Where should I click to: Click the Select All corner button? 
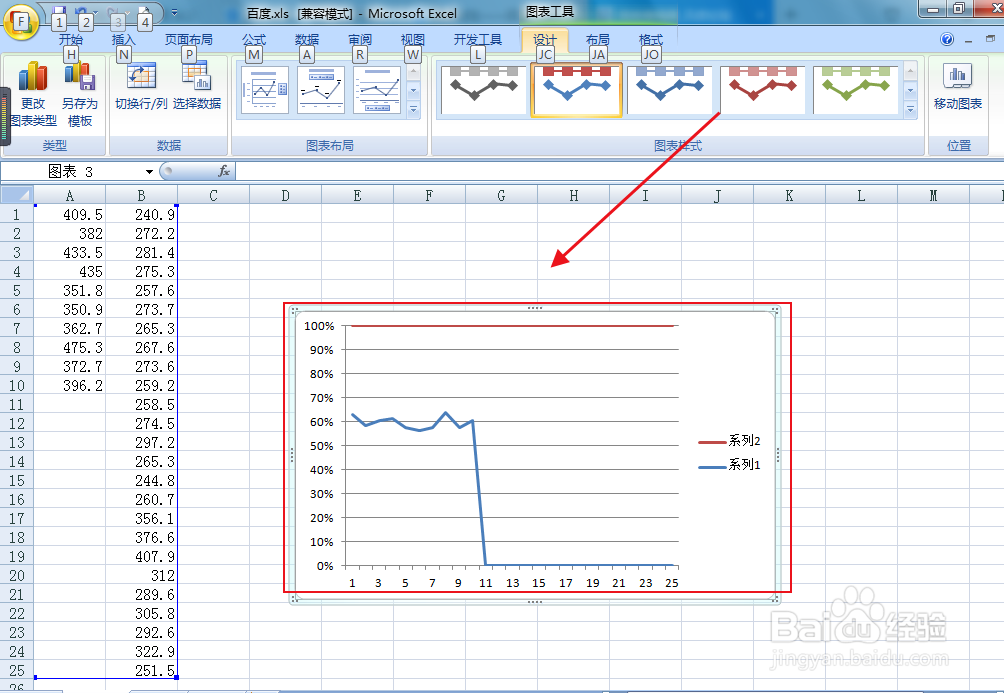(x=17, y=195)
